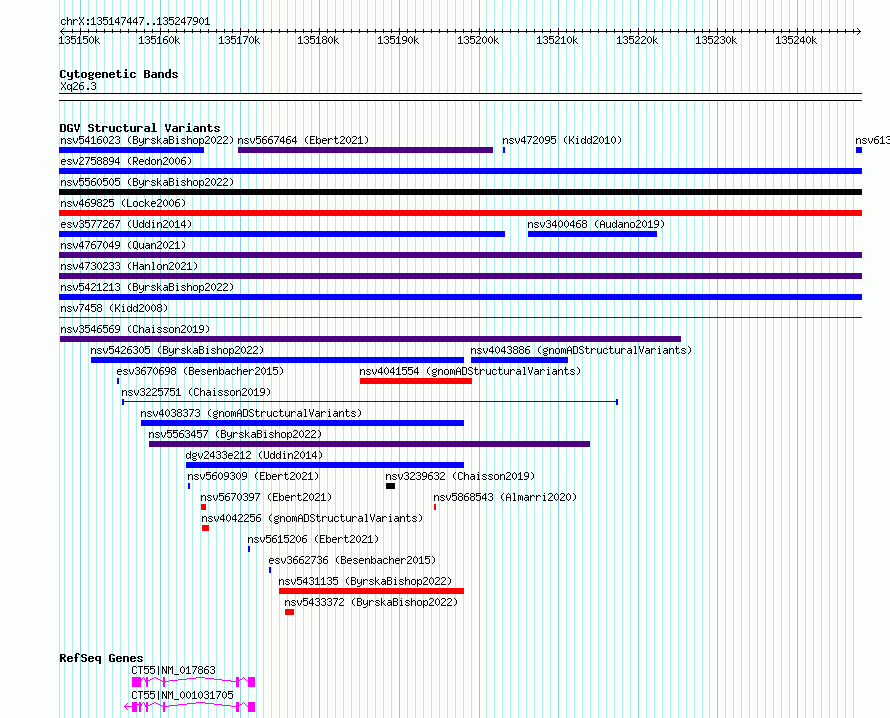Open nsv4038373 (gnomADStructuralVariants) label

(x=251, y=413)
